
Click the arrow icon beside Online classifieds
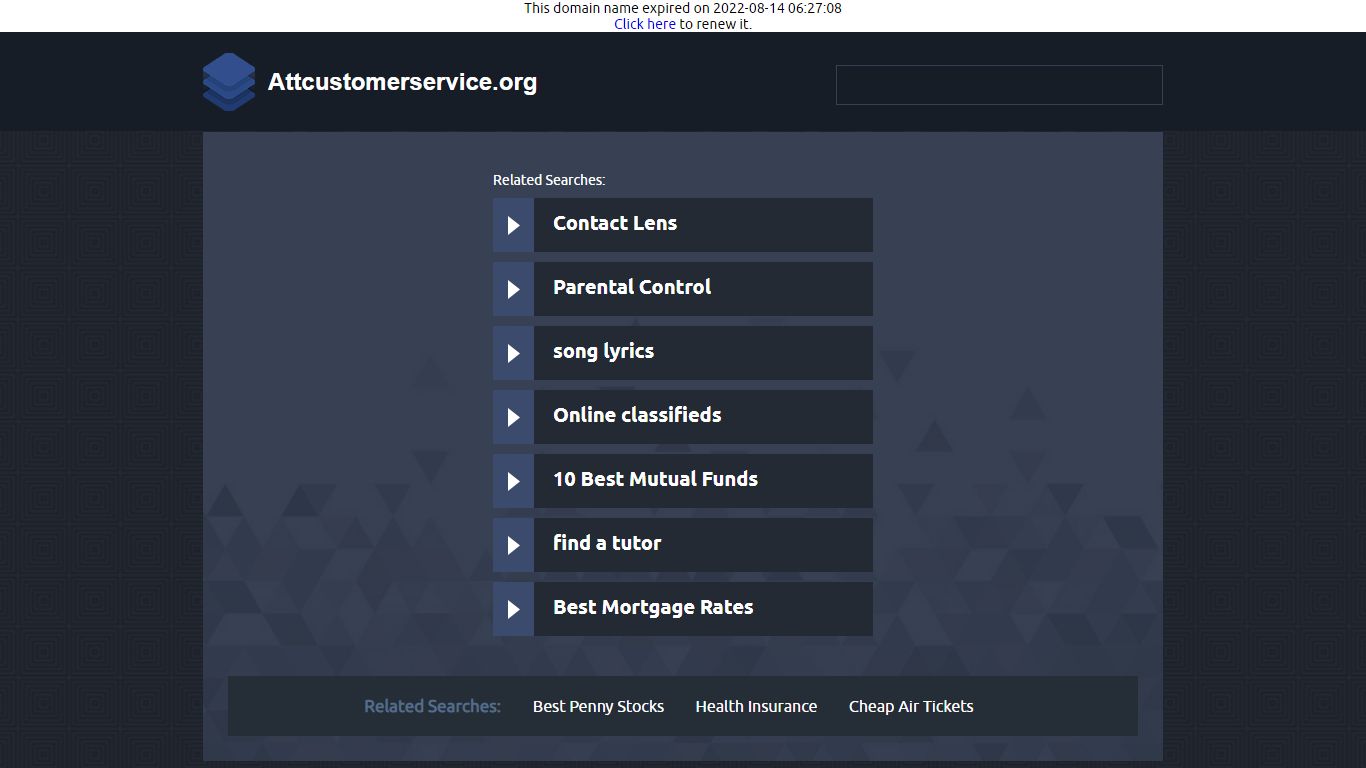click(513, 417)
